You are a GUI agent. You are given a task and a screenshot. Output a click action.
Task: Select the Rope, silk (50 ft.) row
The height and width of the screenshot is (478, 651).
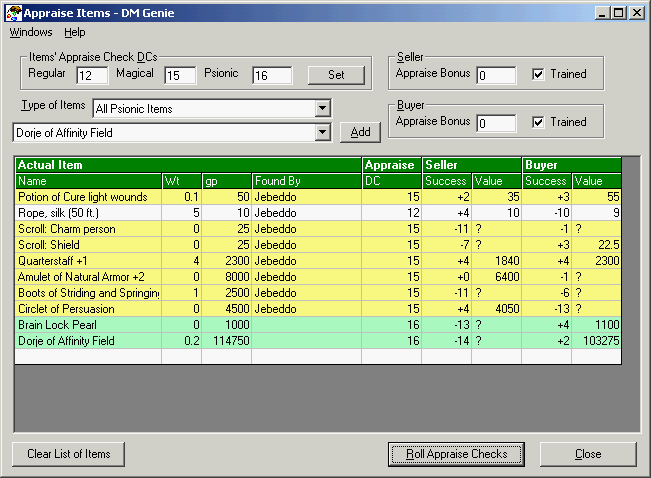(x=318, y=213)
